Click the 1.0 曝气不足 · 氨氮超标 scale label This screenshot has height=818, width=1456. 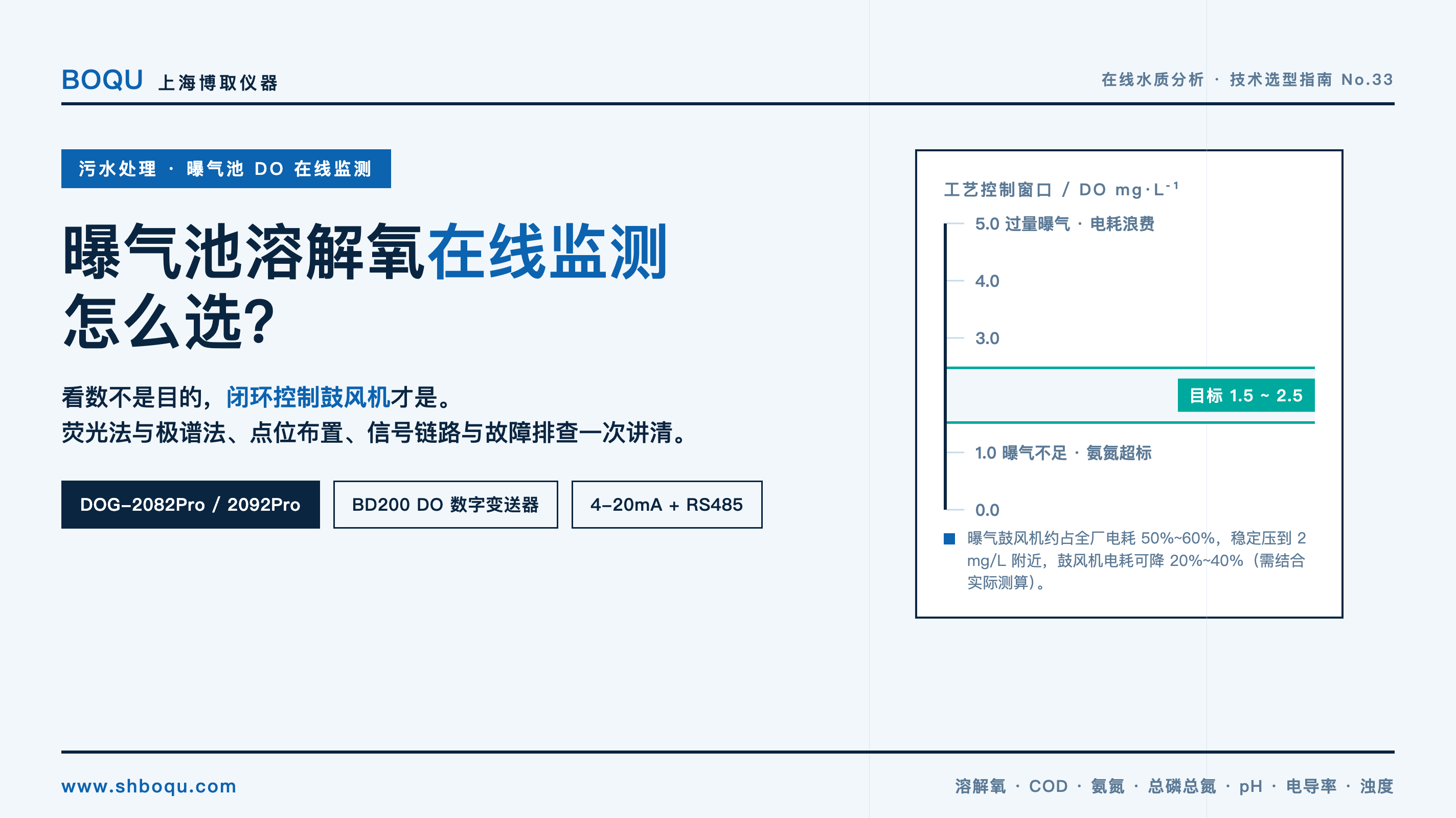1063,453
